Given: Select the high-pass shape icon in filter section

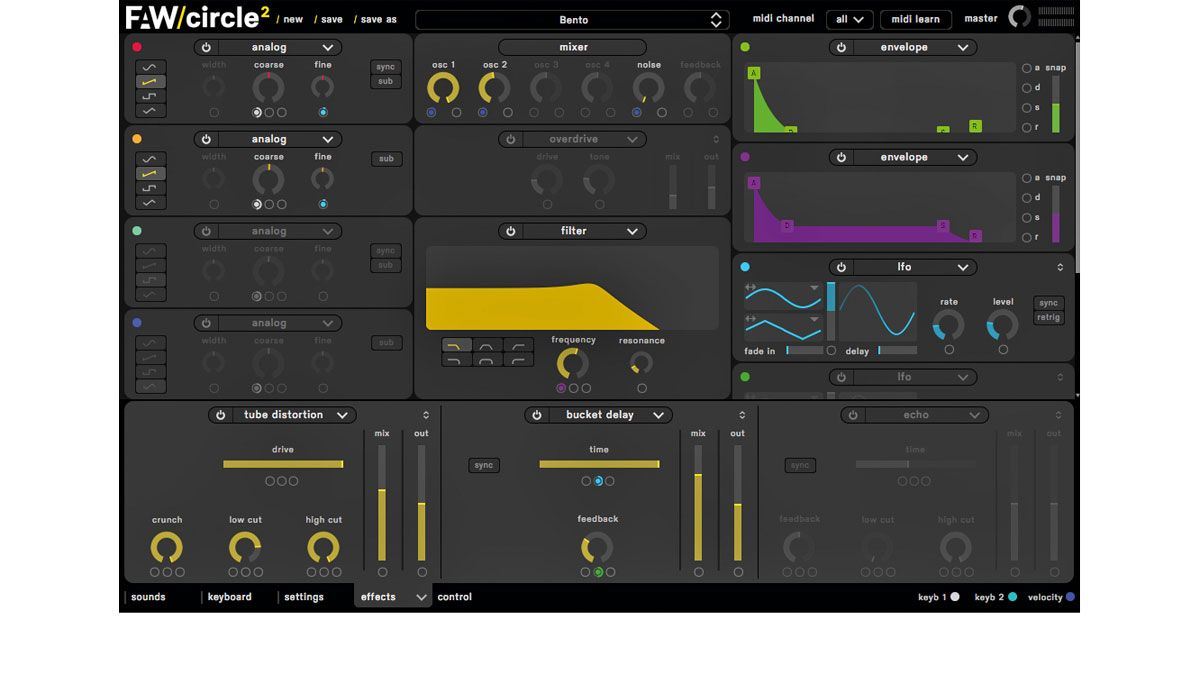Looking at the screenshot, I should (x=518, y=343).
